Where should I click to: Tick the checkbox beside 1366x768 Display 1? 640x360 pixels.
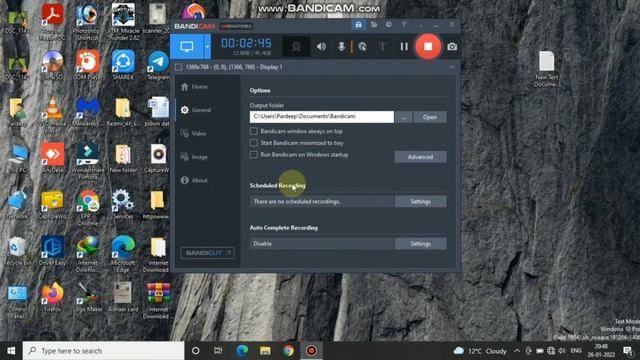tap(178, 67)
